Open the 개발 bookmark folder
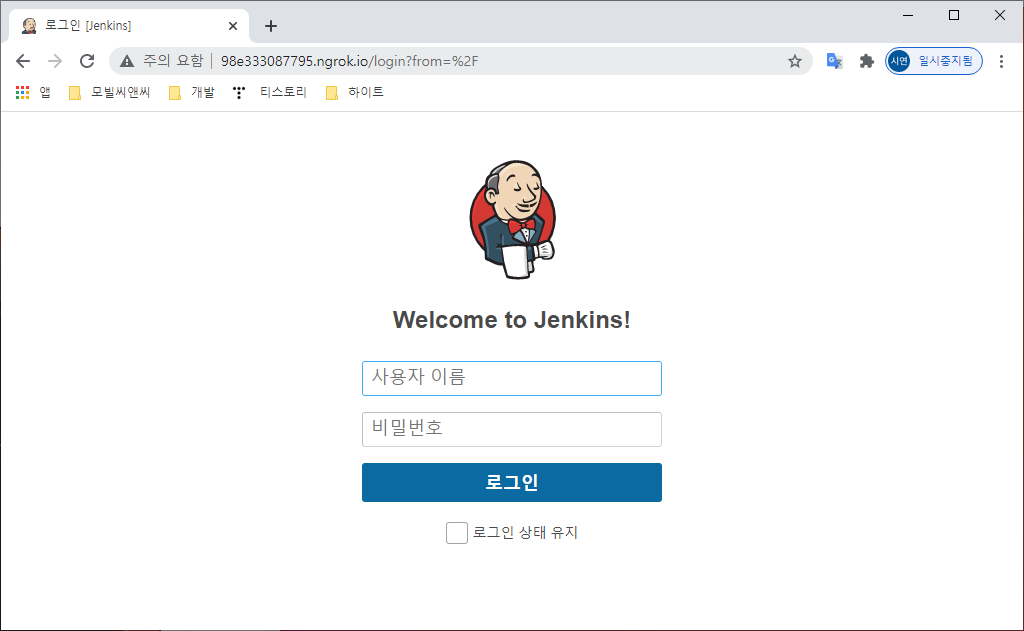Screen dimensions: 1024x631 pos(192,93)
